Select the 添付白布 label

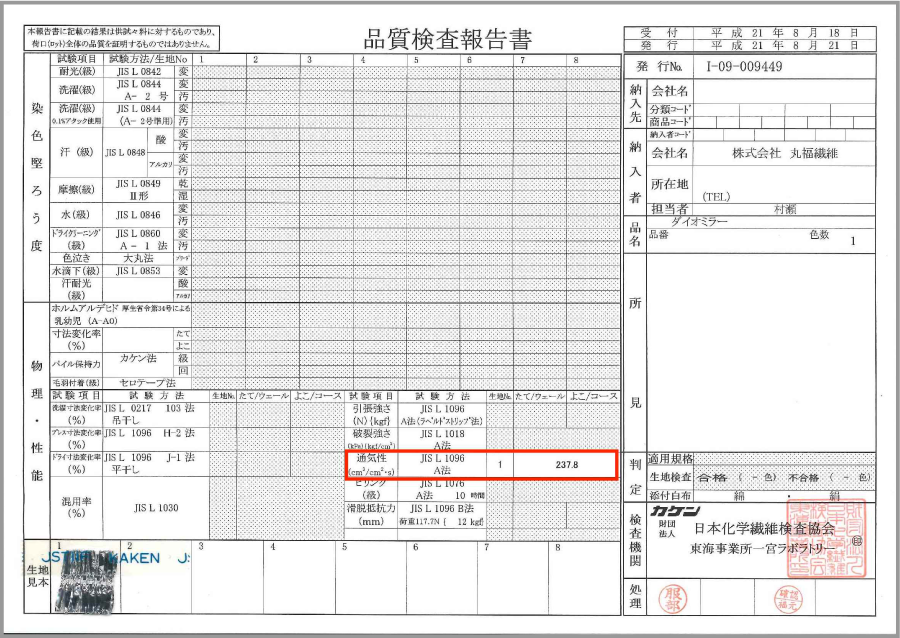(670, 495)
